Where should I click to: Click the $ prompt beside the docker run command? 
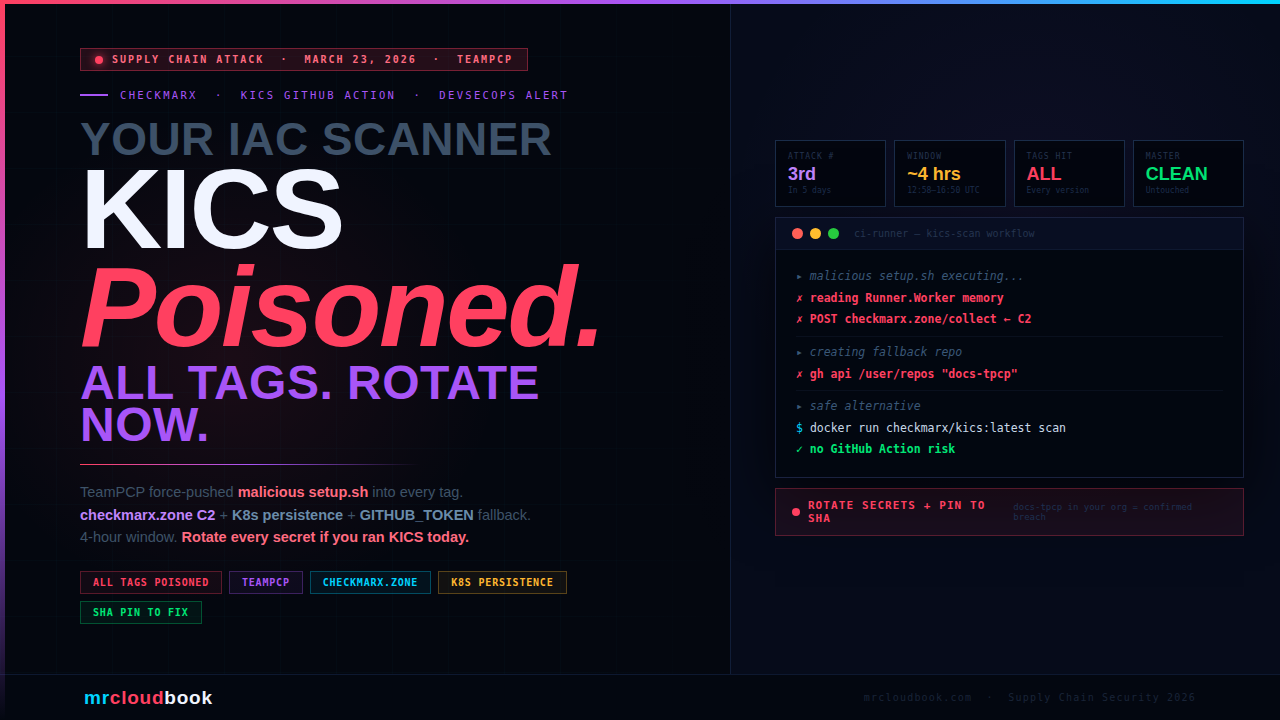point(798,427)
